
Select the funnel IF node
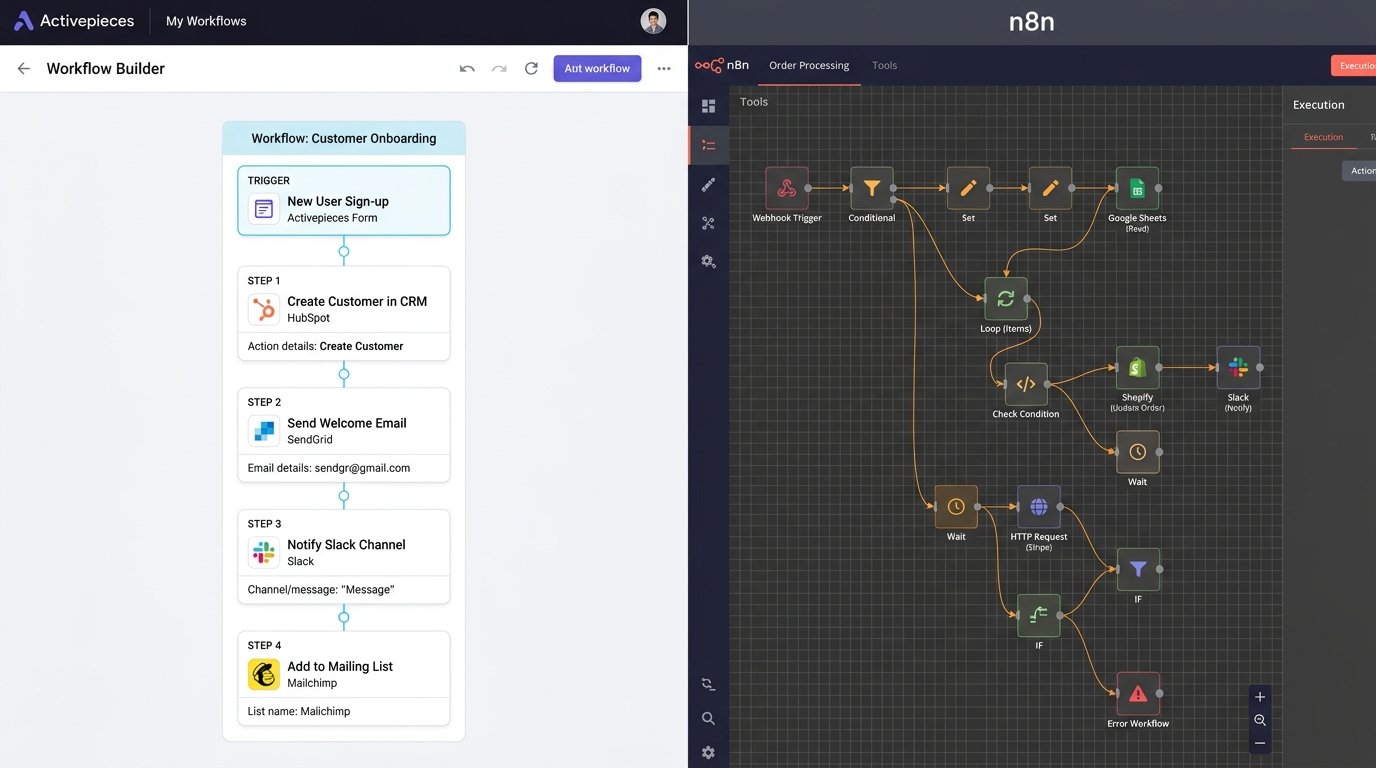point(1138,569)
